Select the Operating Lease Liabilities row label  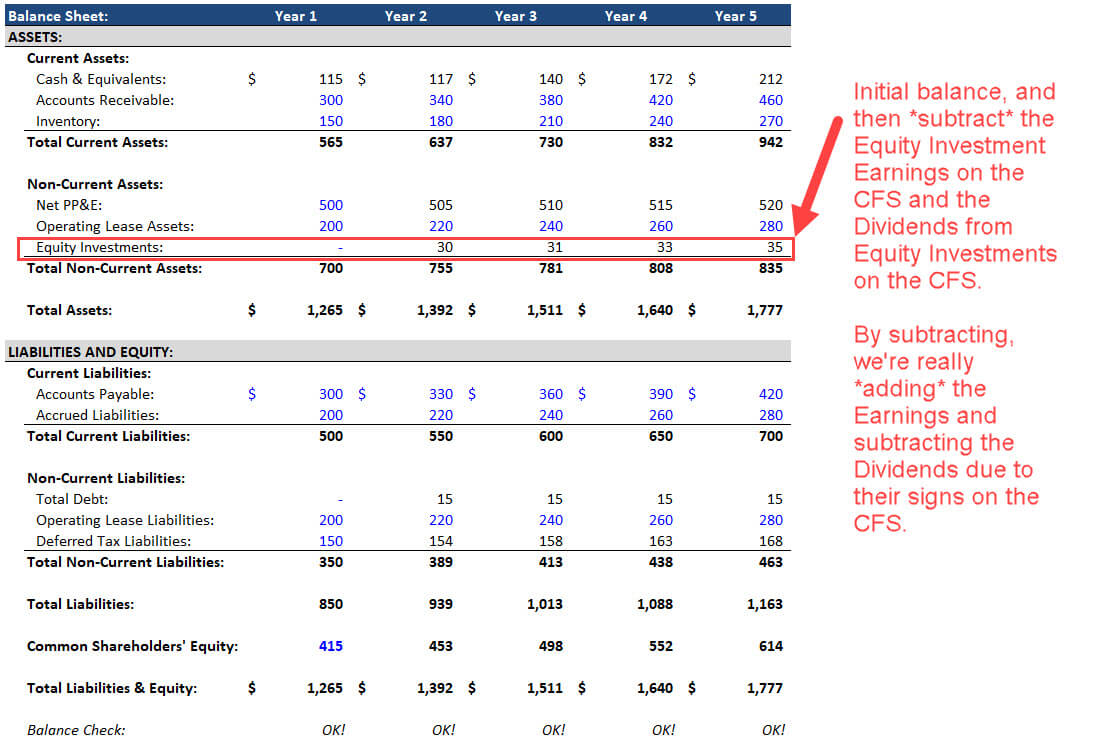pos(125,520)
